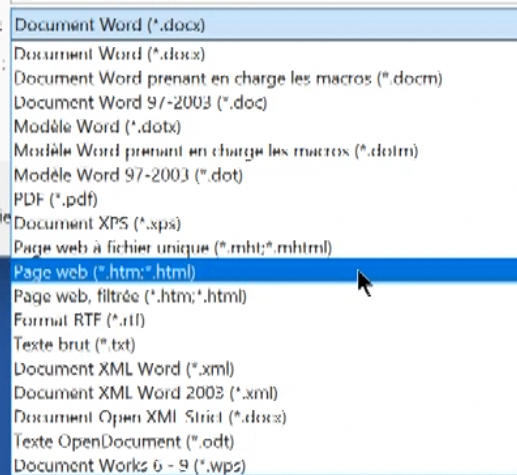Select Modèle Word prenant en charge les macros (*.dotm)
The height and width of the screenshot is (475, 517).
point(264,151)
